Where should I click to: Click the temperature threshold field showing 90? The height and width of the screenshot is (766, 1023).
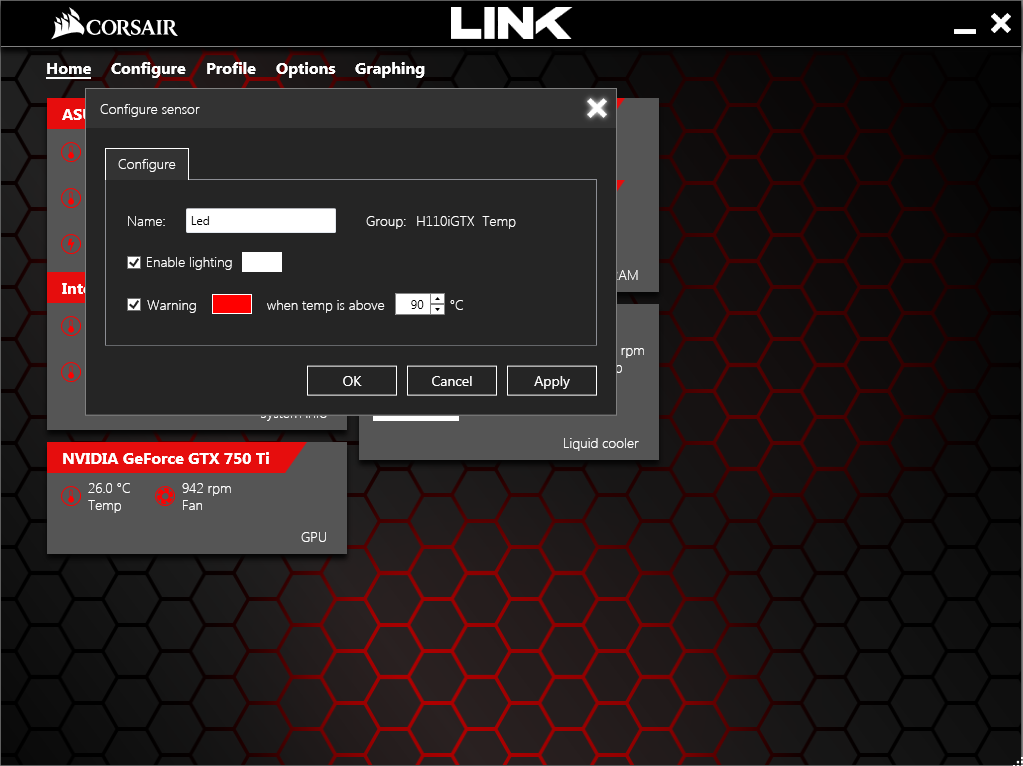tap(413, 305)
